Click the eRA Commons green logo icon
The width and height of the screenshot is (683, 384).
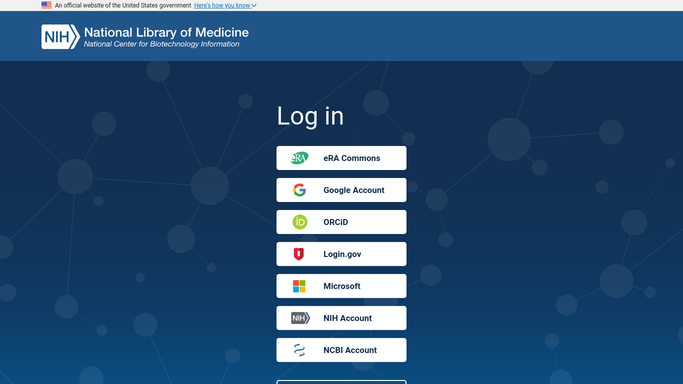pyautogui.click(x=299, y=158)
